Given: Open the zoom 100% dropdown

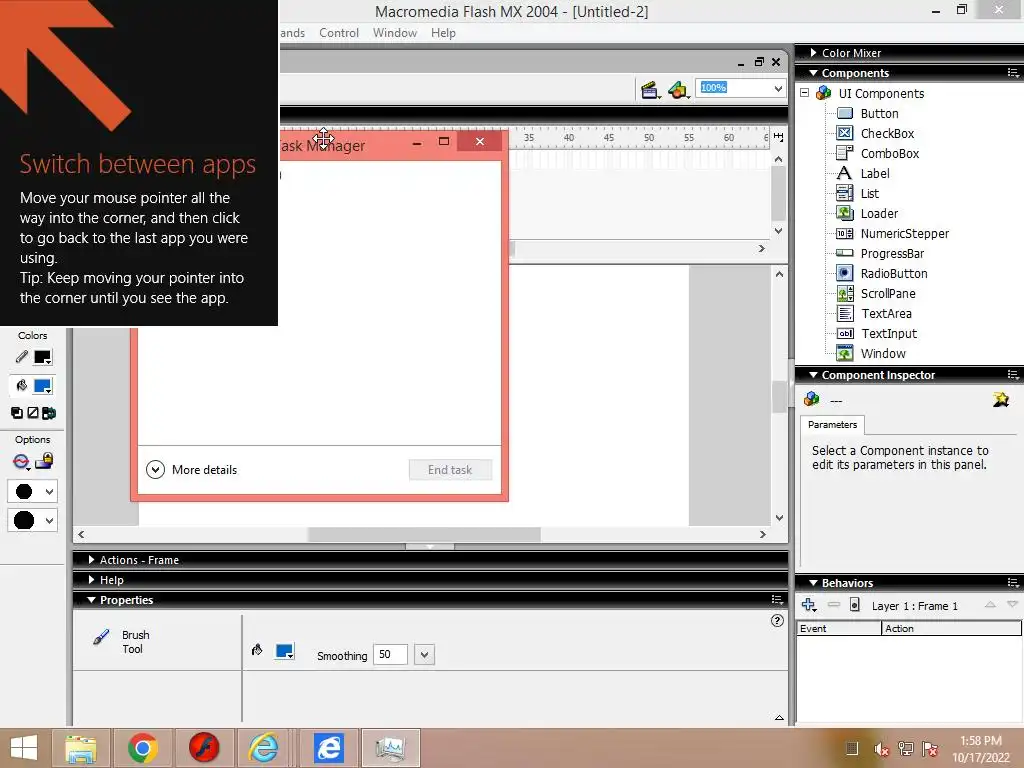Looking at the screenshot, I should (x=778, y=88).
